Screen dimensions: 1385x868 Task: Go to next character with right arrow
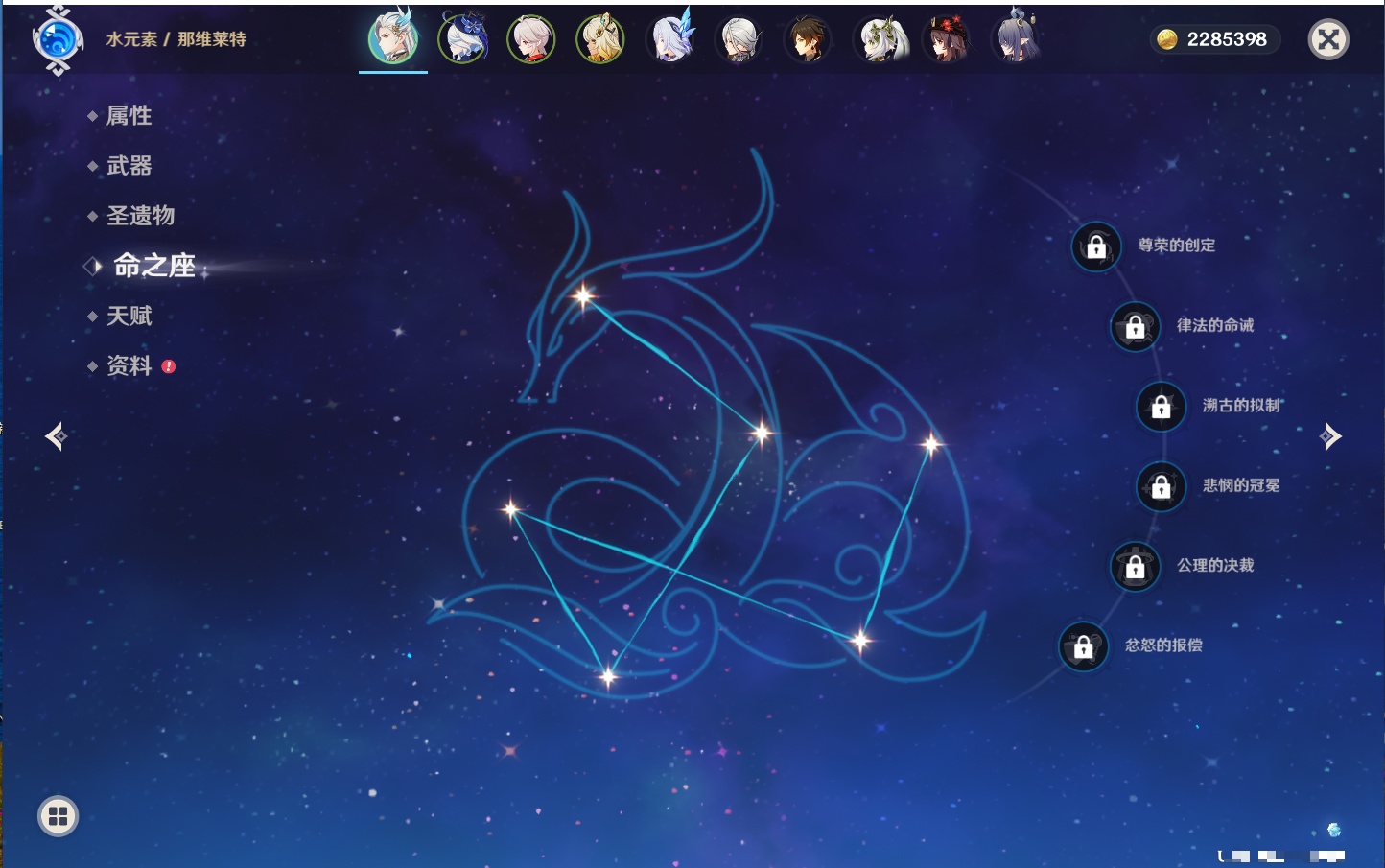1330,436
